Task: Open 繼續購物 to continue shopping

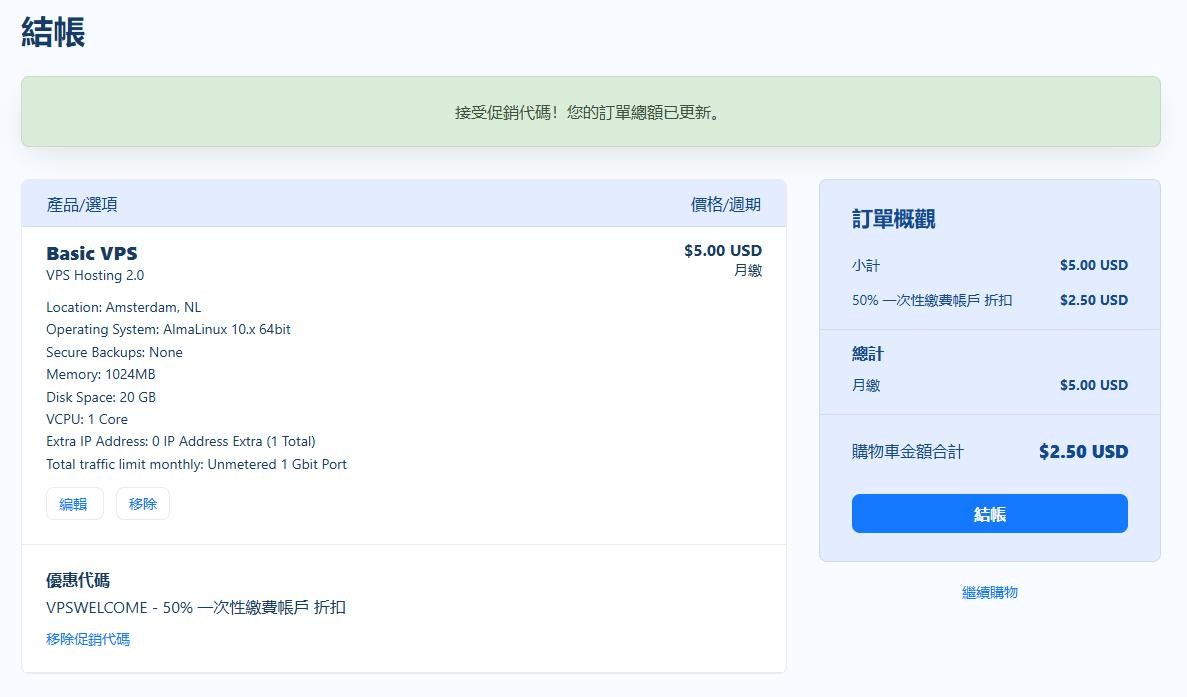Action: tap(989, 591)
